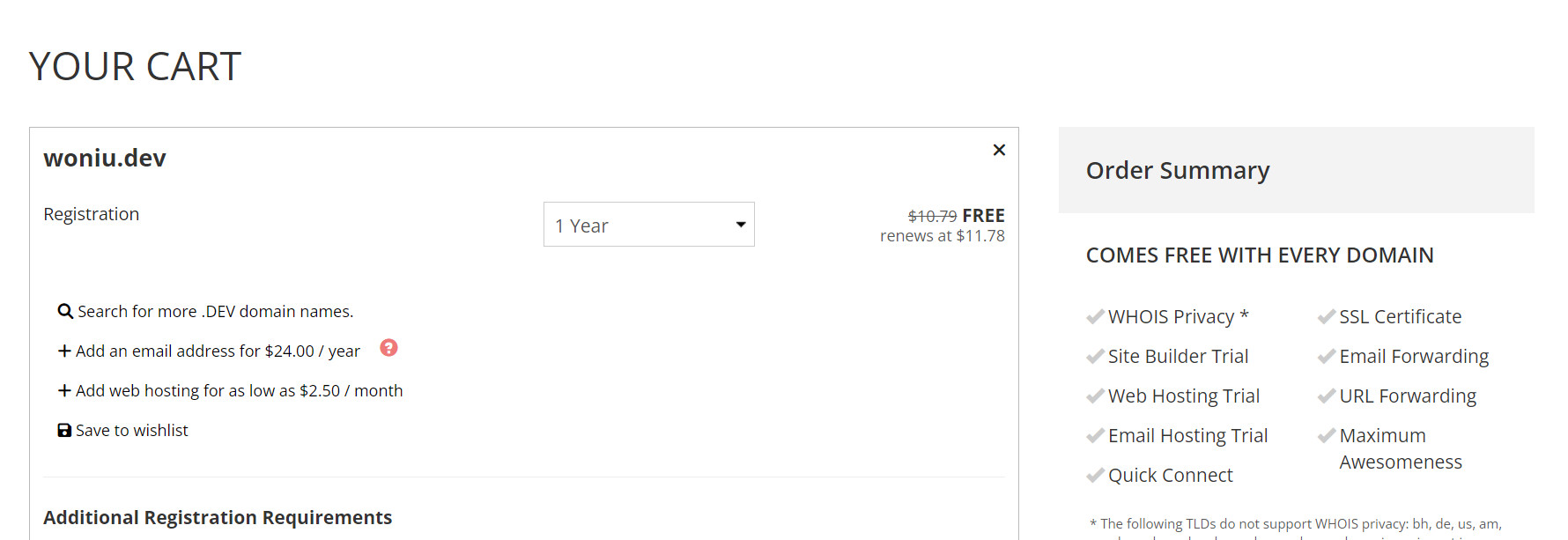Click the checkmark next to WHOIS Privacy

[1095, 317]
